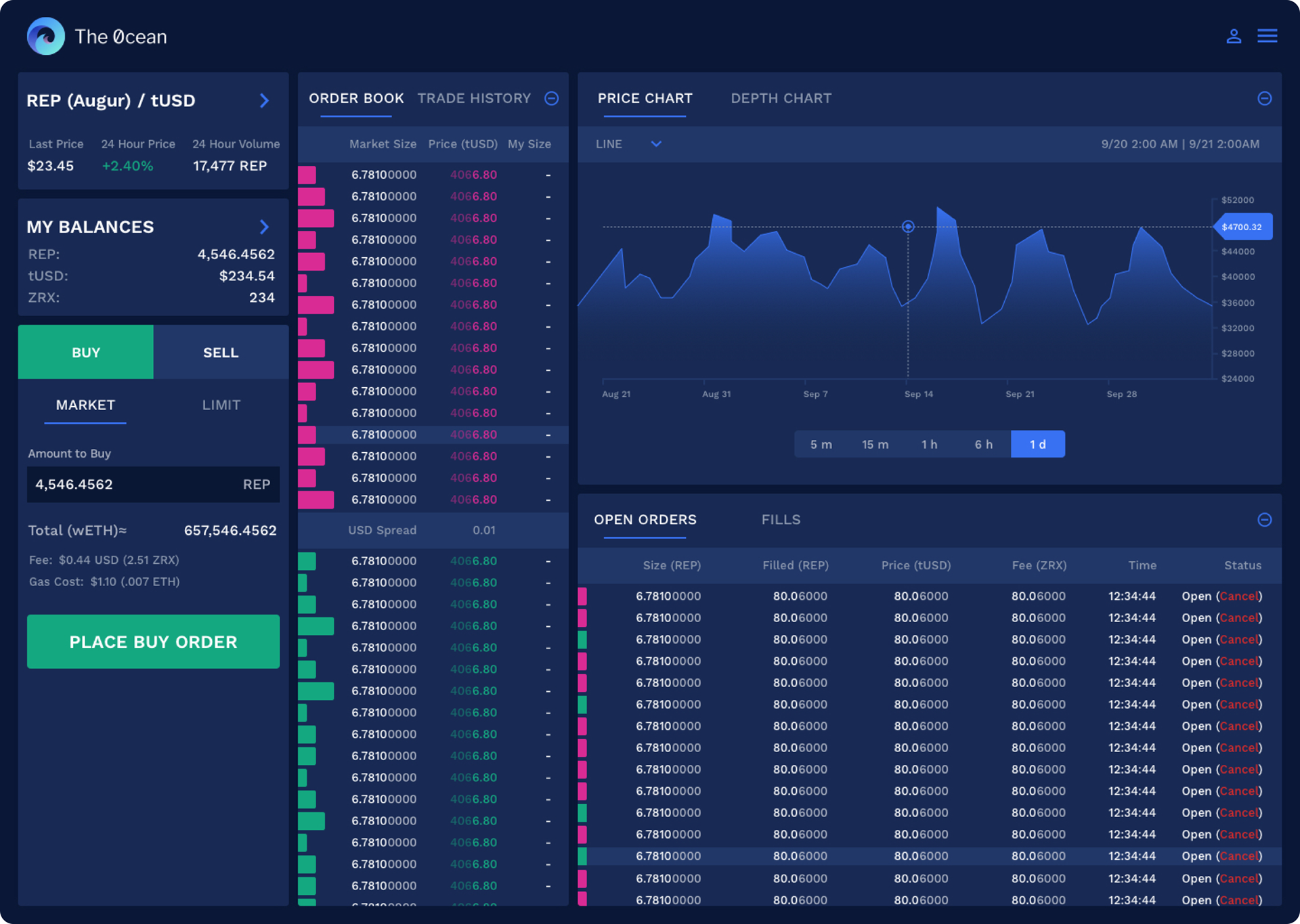Expand REP (Augur) / tUSD pair selector
Screen dimensions: 1300x924
pyautogui.click(x=264, y=100)
